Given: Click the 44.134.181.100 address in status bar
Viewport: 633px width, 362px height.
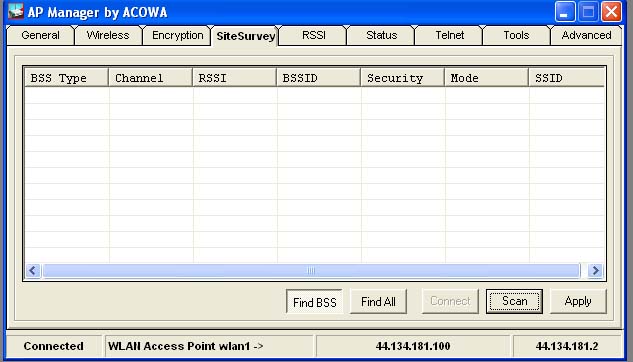Looking at the screenshot, I should coord(413,346).
